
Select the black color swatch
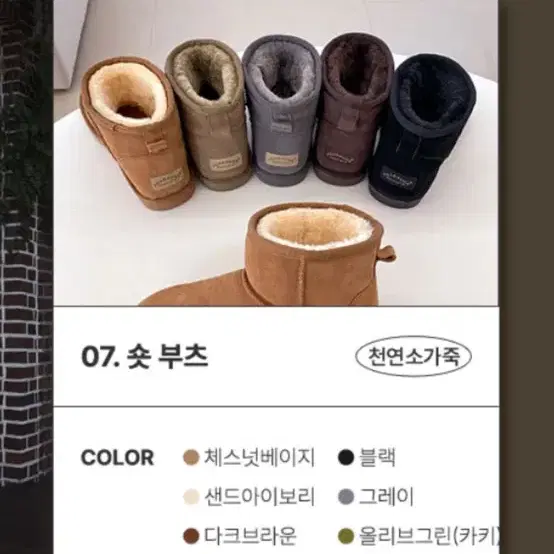coord(346,458)
